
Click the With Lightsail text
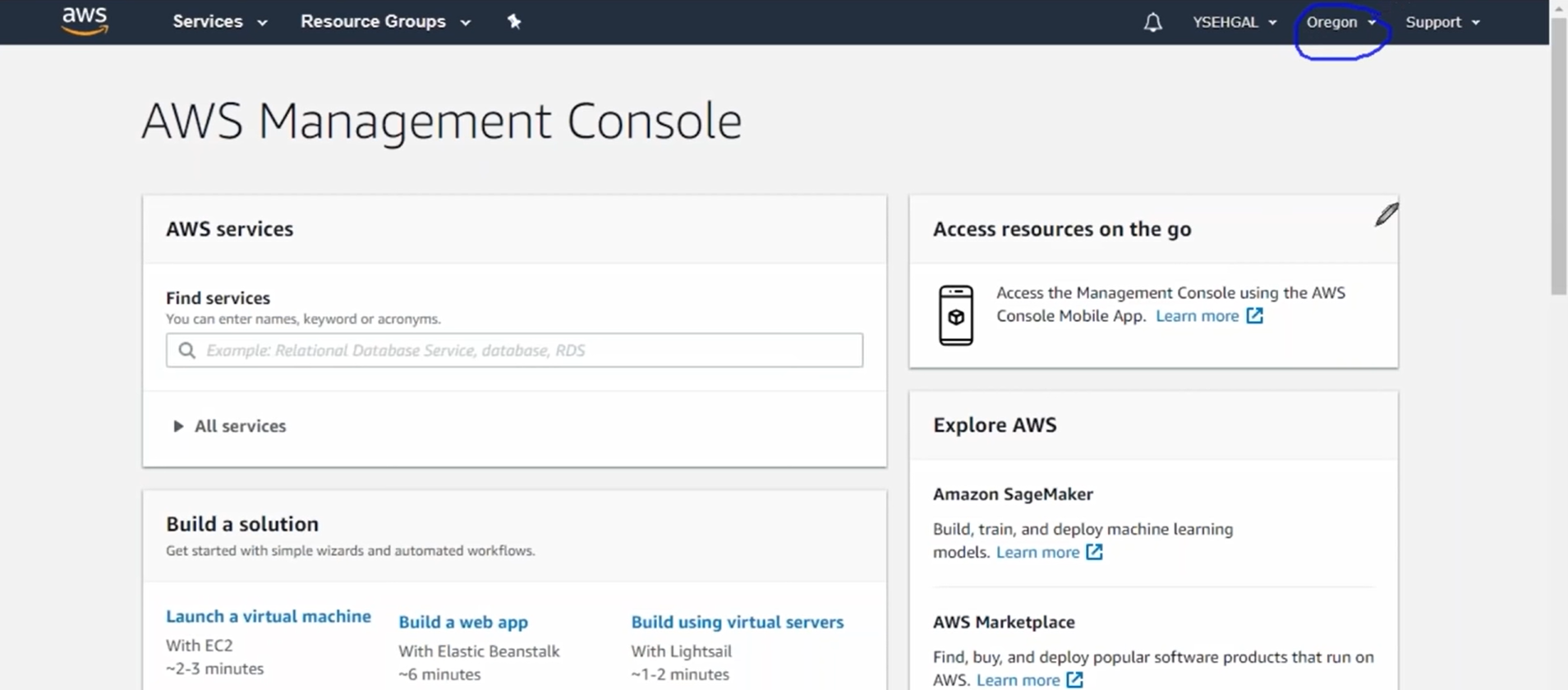click(681, 651)
